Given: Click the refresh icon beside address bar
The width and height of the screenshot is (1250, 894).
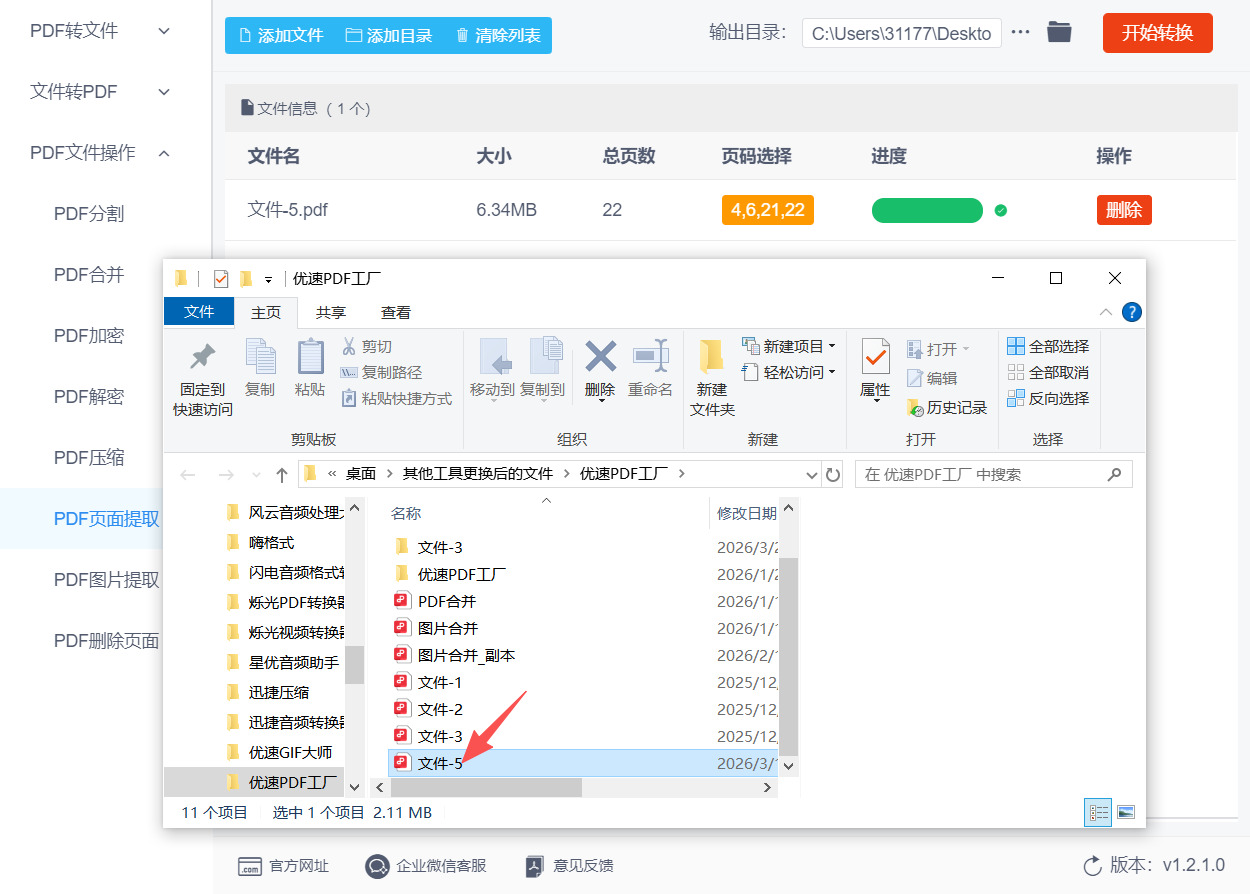Looking at the screenshot, I should [x=833, y=474].
